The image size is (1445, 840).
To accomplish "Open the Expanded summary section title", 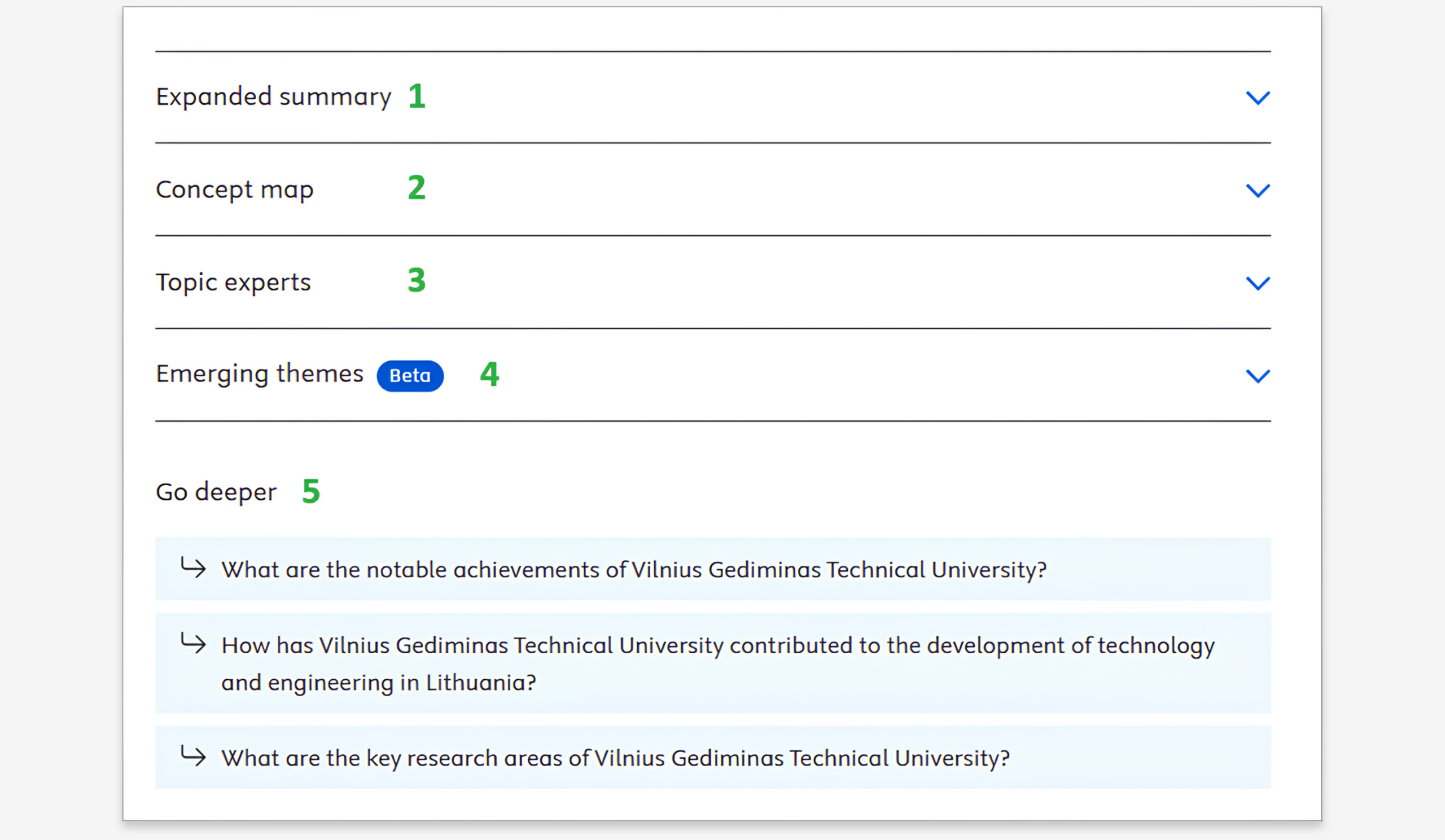I will pos(274,97).
